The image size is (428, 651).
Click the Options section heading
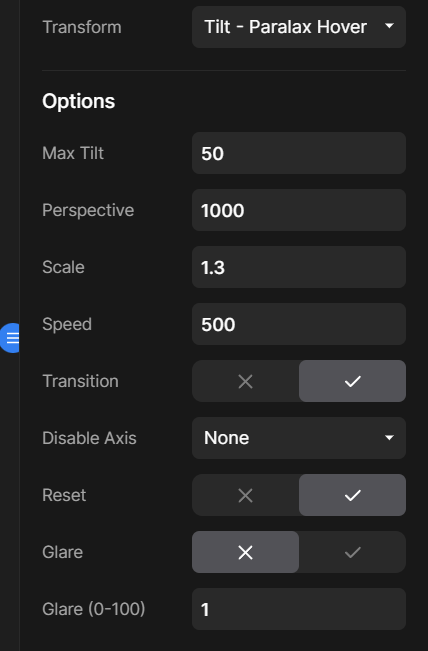(78, 101)
